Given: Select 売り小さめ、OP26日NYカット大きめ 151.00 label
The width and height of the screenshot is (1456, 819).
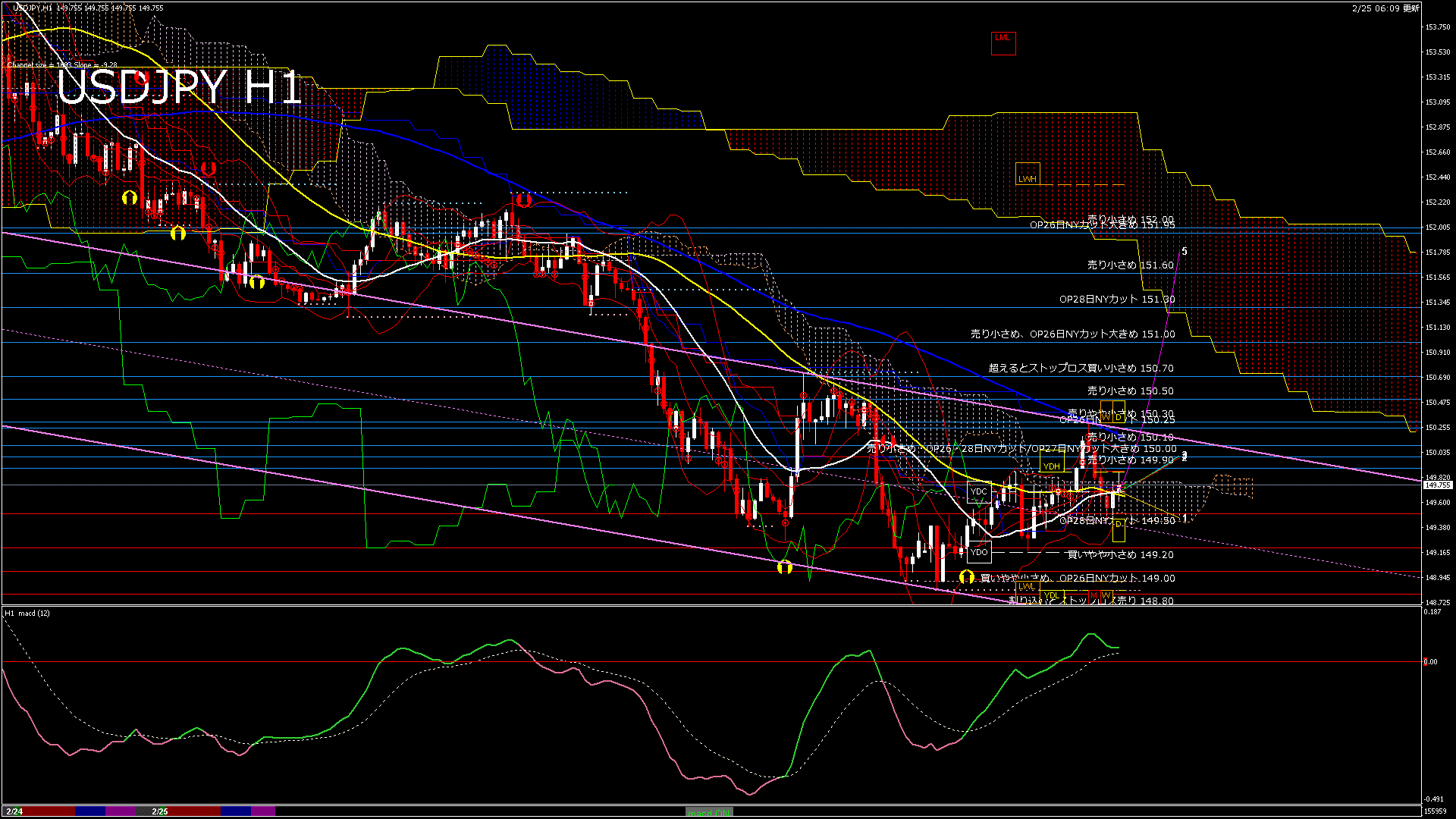Looking at the screenshot, I should click(x=1072, y=334).
